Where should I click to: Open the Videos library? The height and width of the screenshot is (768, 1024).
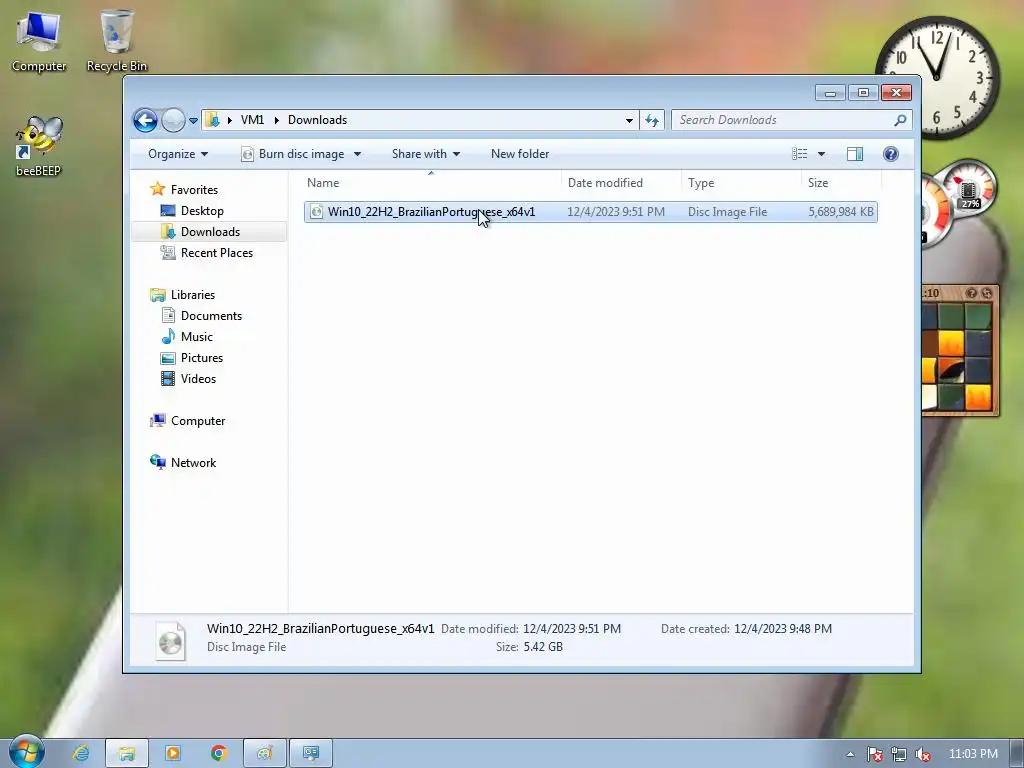click(x=198, y=379)
